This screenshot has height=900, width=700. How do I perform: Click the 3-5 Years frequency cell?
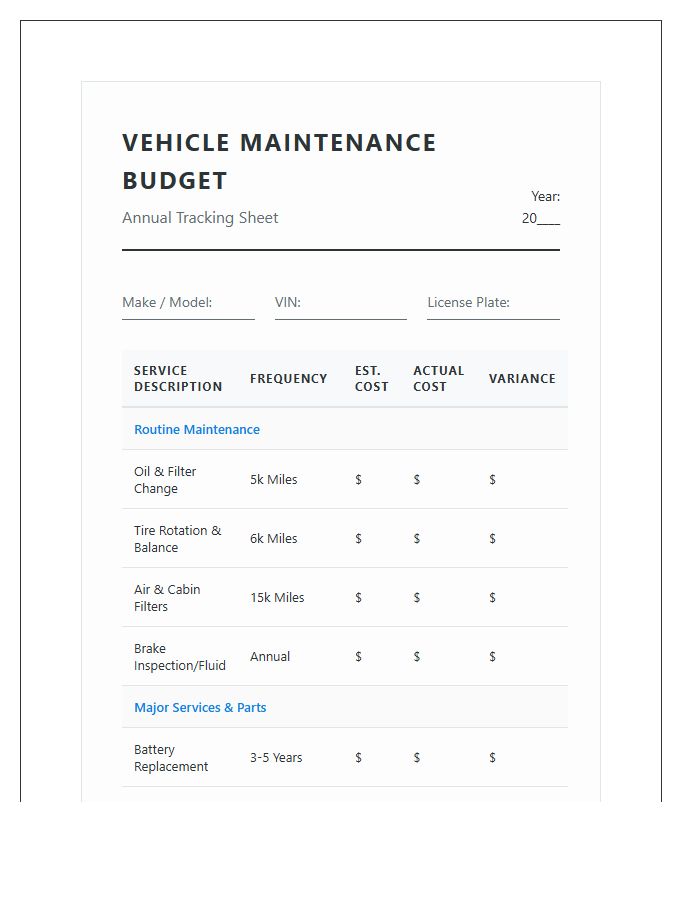290,758
